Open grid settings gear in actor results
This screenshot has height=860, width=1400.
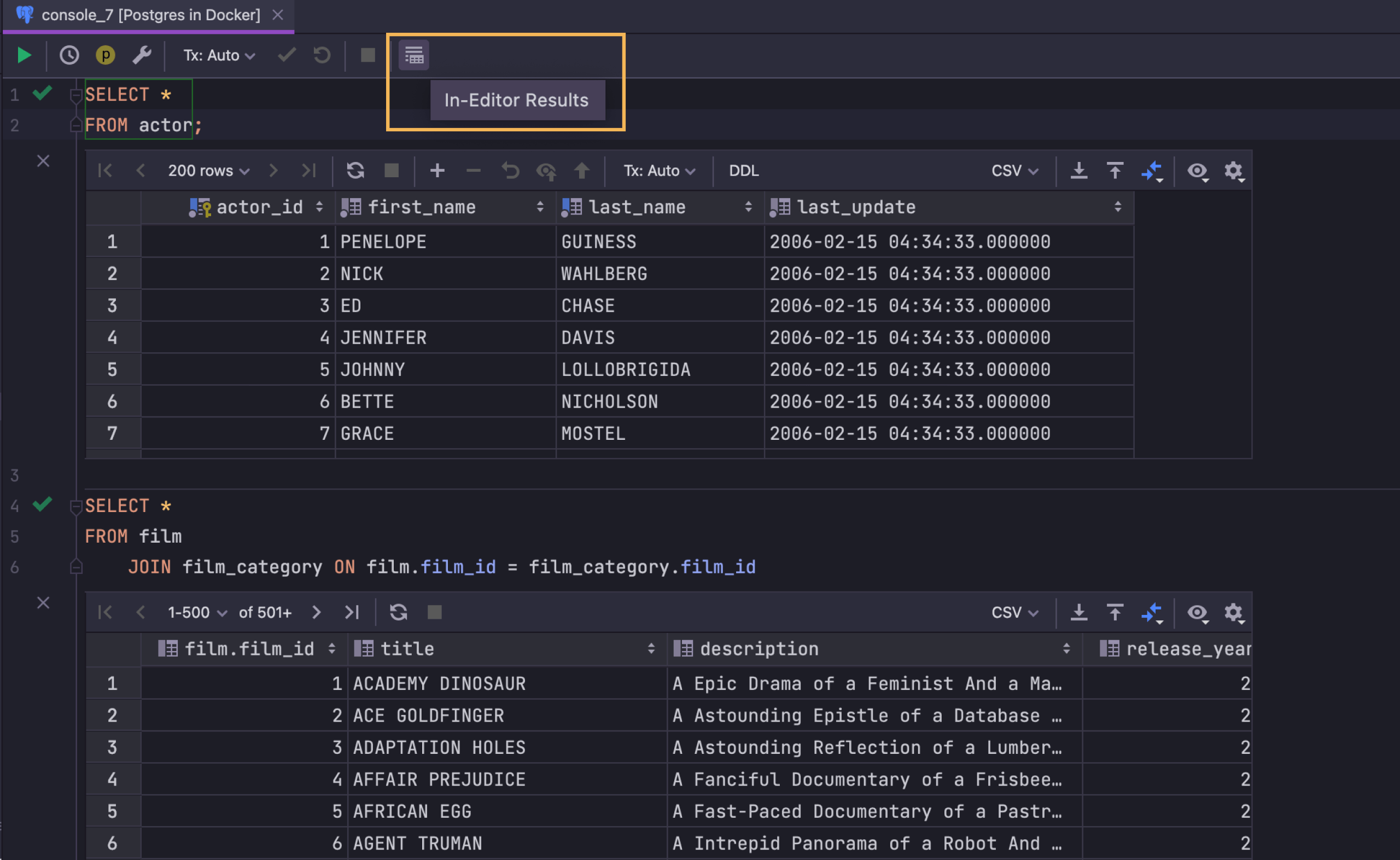pyautogui.click(x=1233, y=171)
